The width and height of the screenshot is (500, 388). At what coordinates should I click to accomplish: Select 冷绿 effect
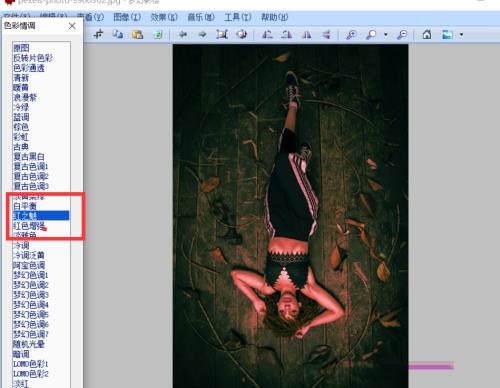coord(21,107)
